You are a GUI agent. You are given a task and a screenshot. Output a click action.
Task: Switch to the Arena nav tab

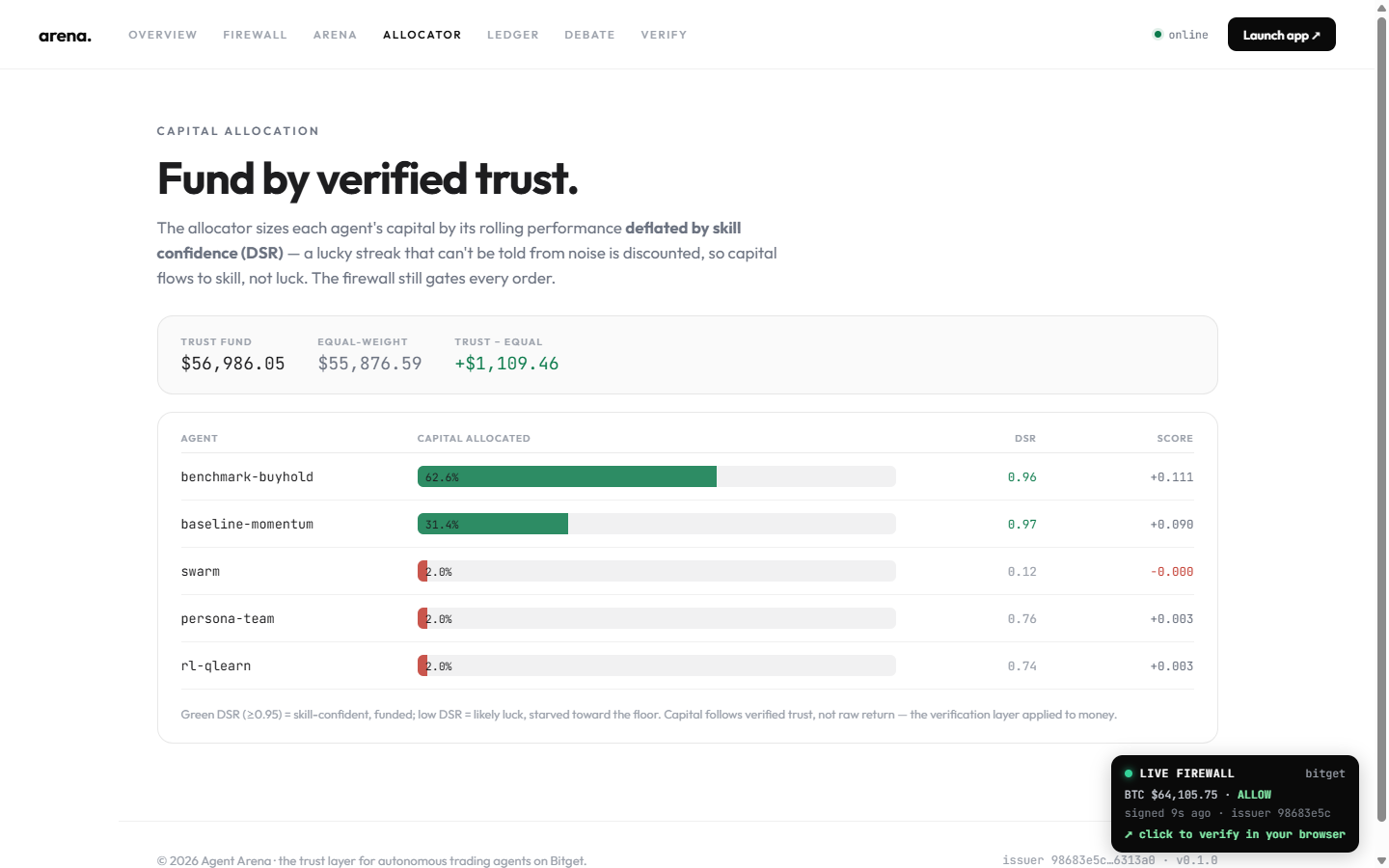[x=335, y=35]
